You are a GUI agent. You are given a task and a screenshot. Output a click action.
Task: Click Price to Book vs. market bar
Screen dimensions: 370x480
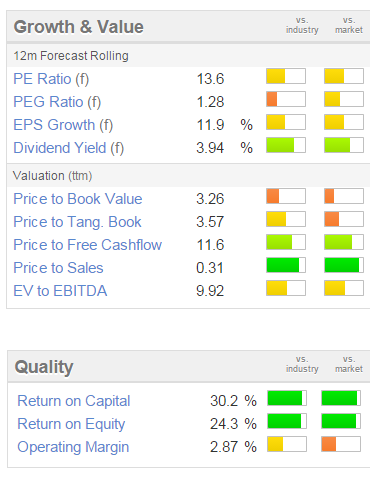click(344, 196)
